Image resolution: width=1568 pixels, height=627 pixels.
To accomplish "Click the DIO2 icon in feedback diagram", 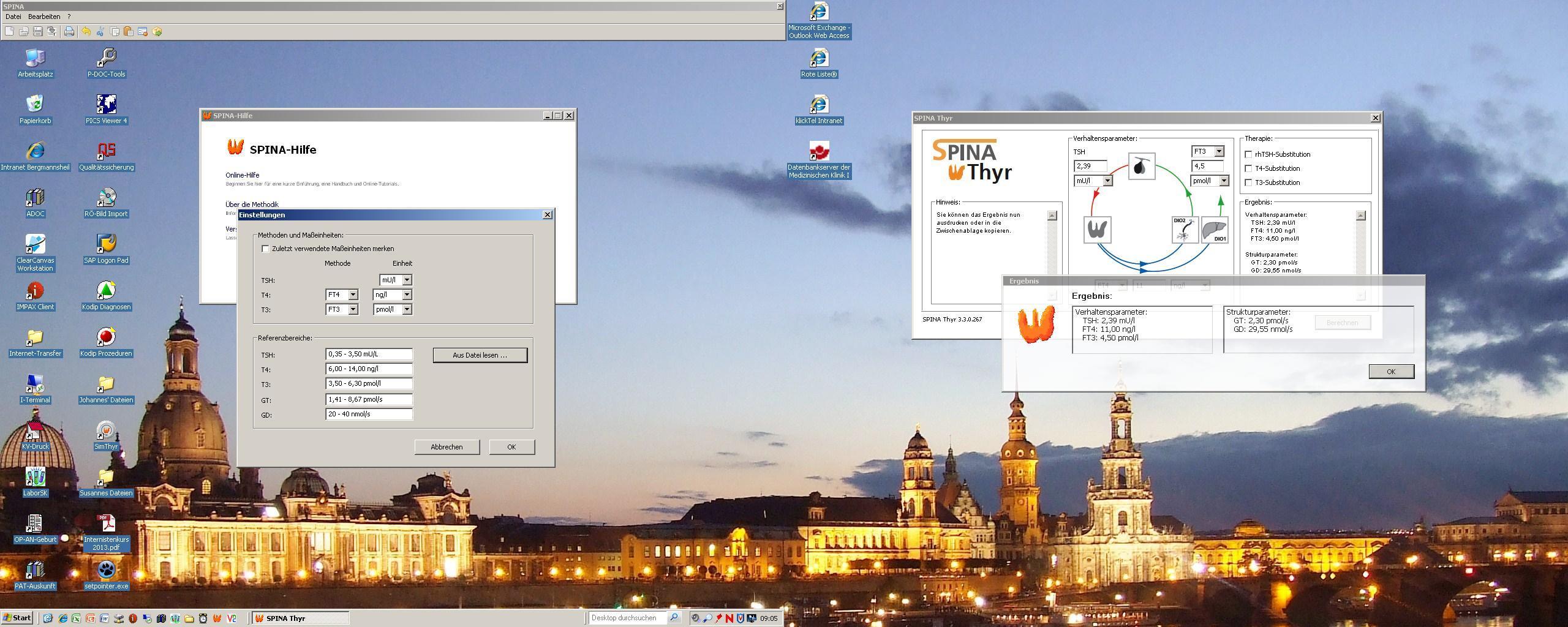I will (x=1185, y=230).
